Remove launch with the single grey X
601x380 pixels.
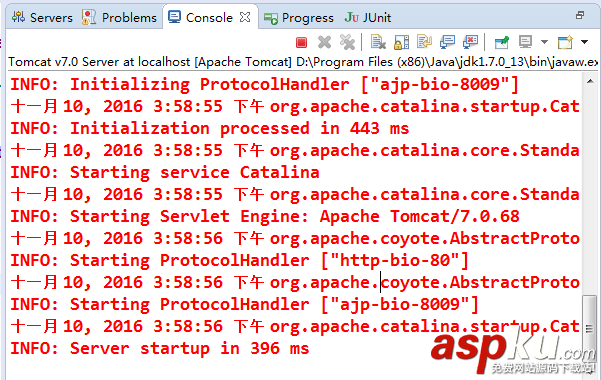[324, 42]
